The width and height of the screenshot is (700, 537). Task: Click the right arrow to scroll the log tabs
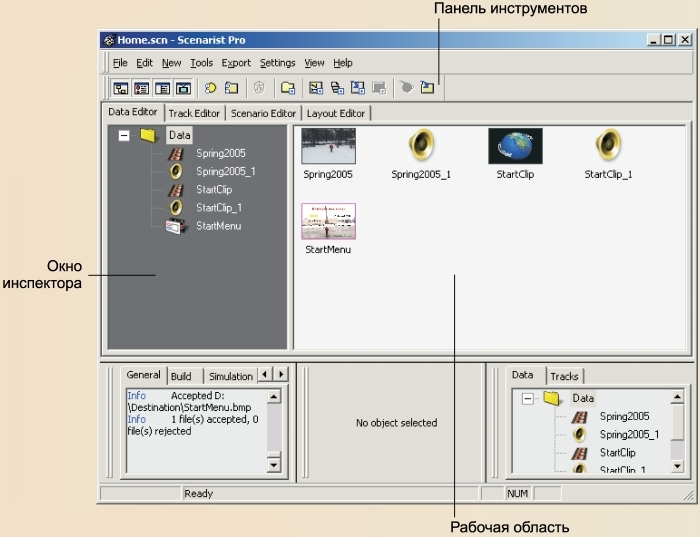(281, 374)
